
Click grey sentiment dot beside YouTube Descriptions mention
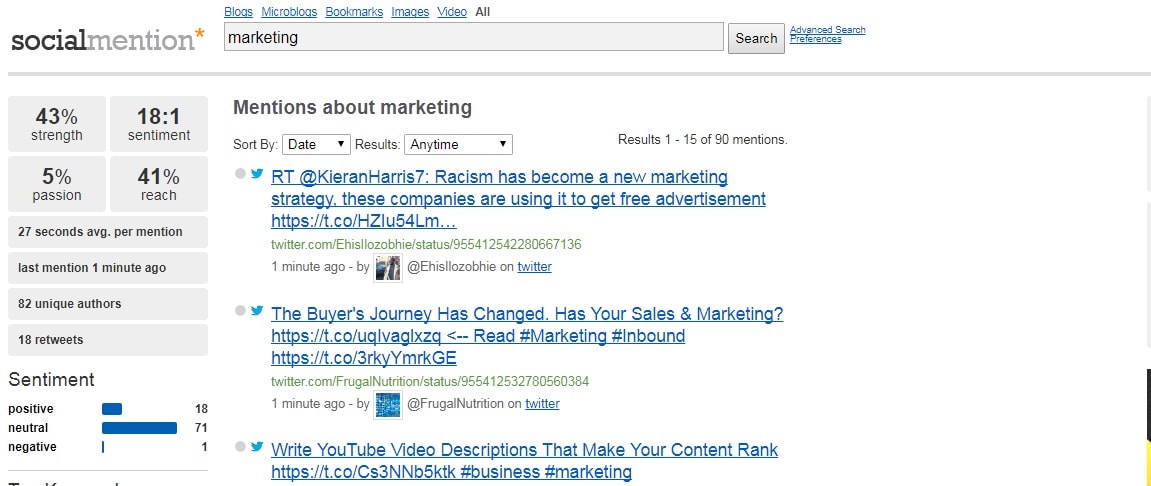tap(240, 446)
